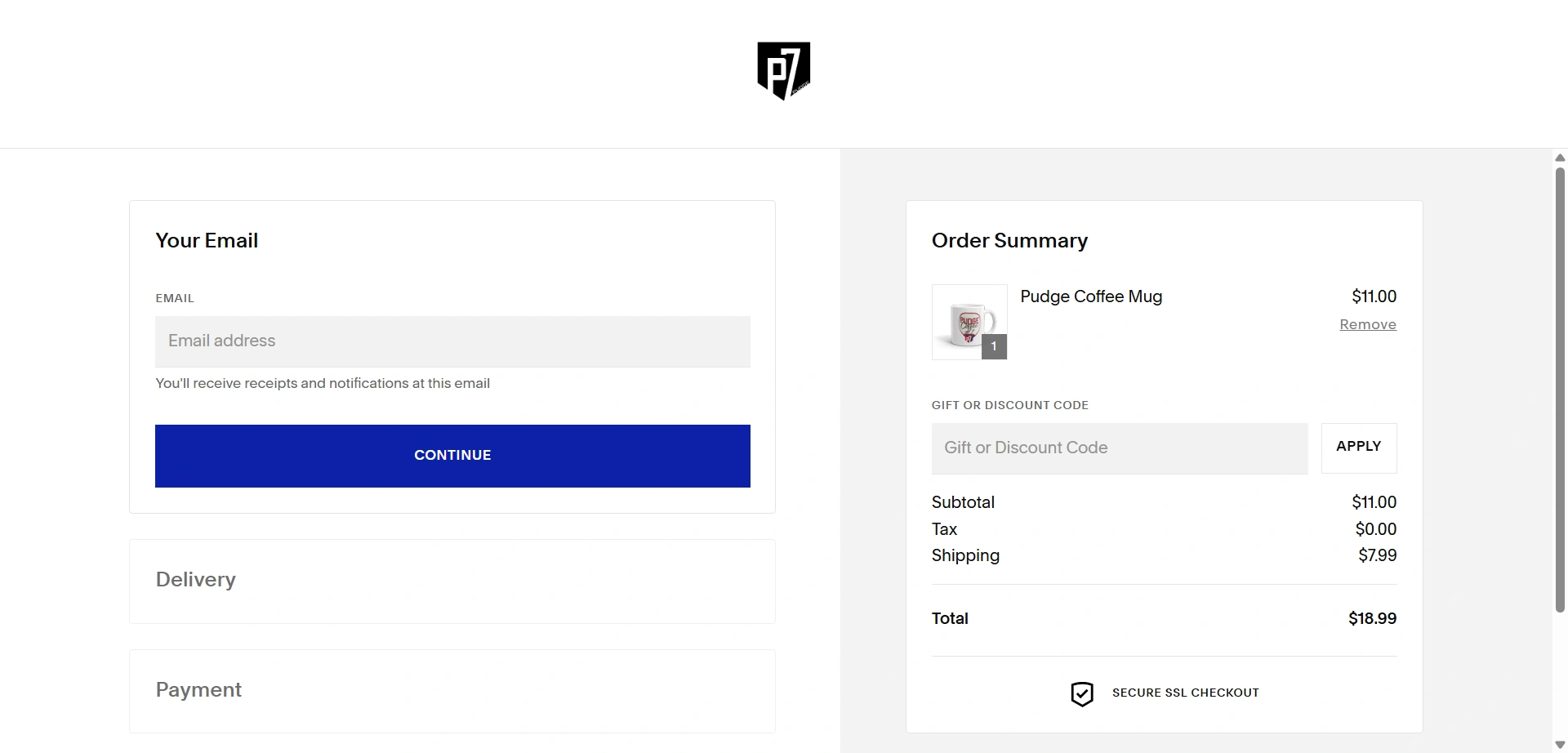Screen dimensions: 1568x753
Task: Click the scrollbar up arrow
Action: pyautogui.click(x=1560, y=158)
